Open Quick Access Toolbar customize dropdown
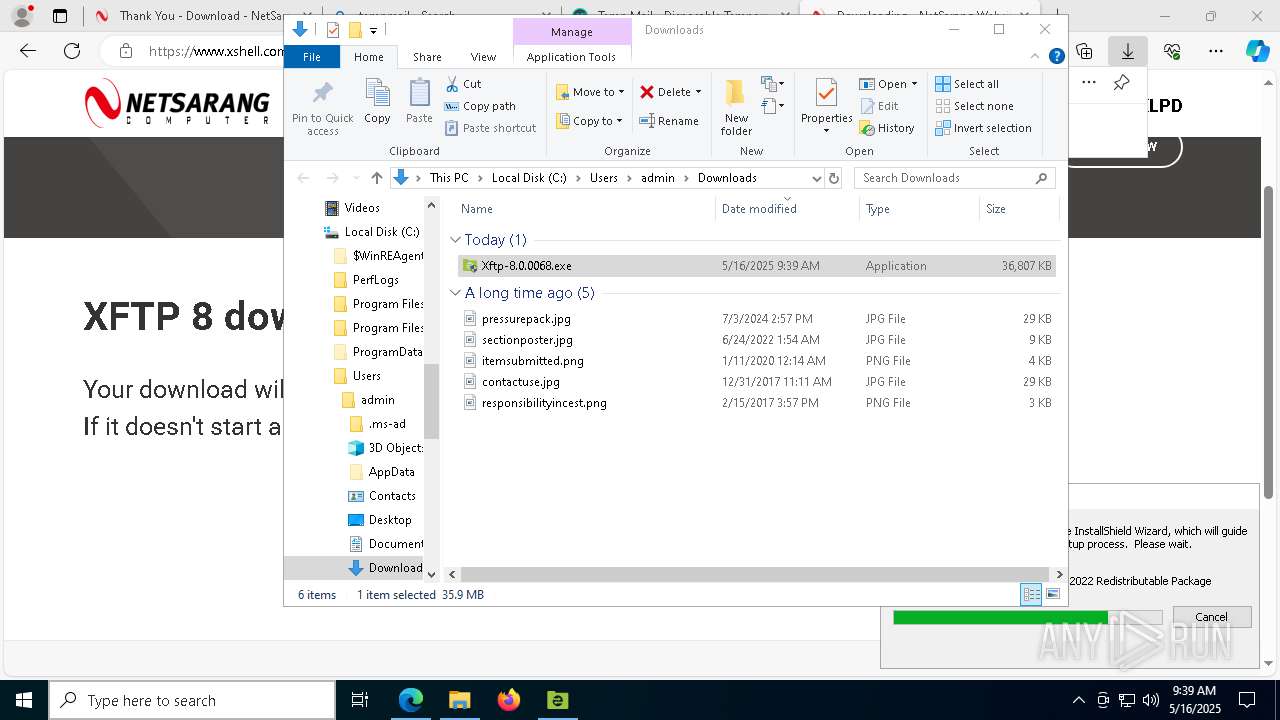1280x720 pixels. pyautogui.click(x=373, y=30)
